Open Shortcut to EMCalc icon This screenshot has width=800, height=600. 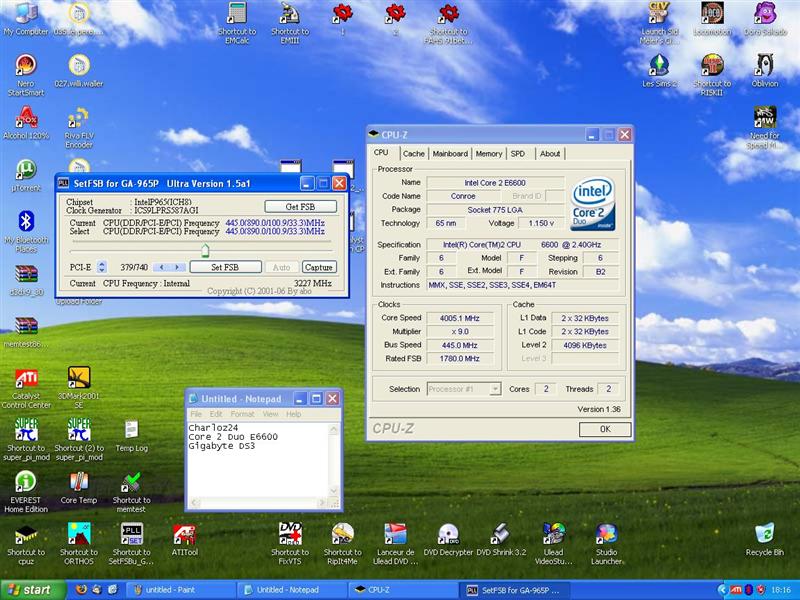237,23
